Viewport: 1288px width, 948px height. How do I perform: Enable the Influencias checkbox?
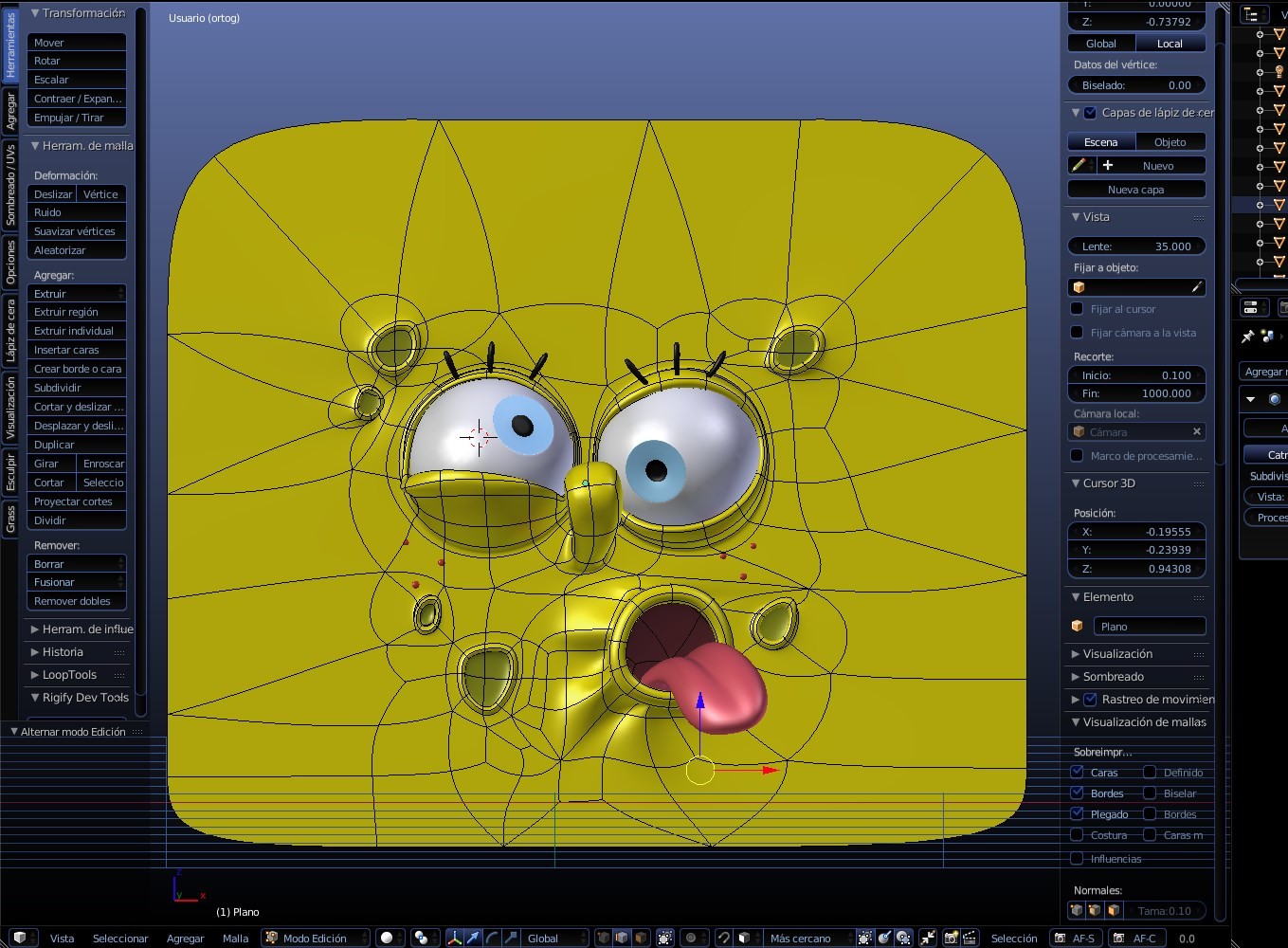(x=1077, y=858)
